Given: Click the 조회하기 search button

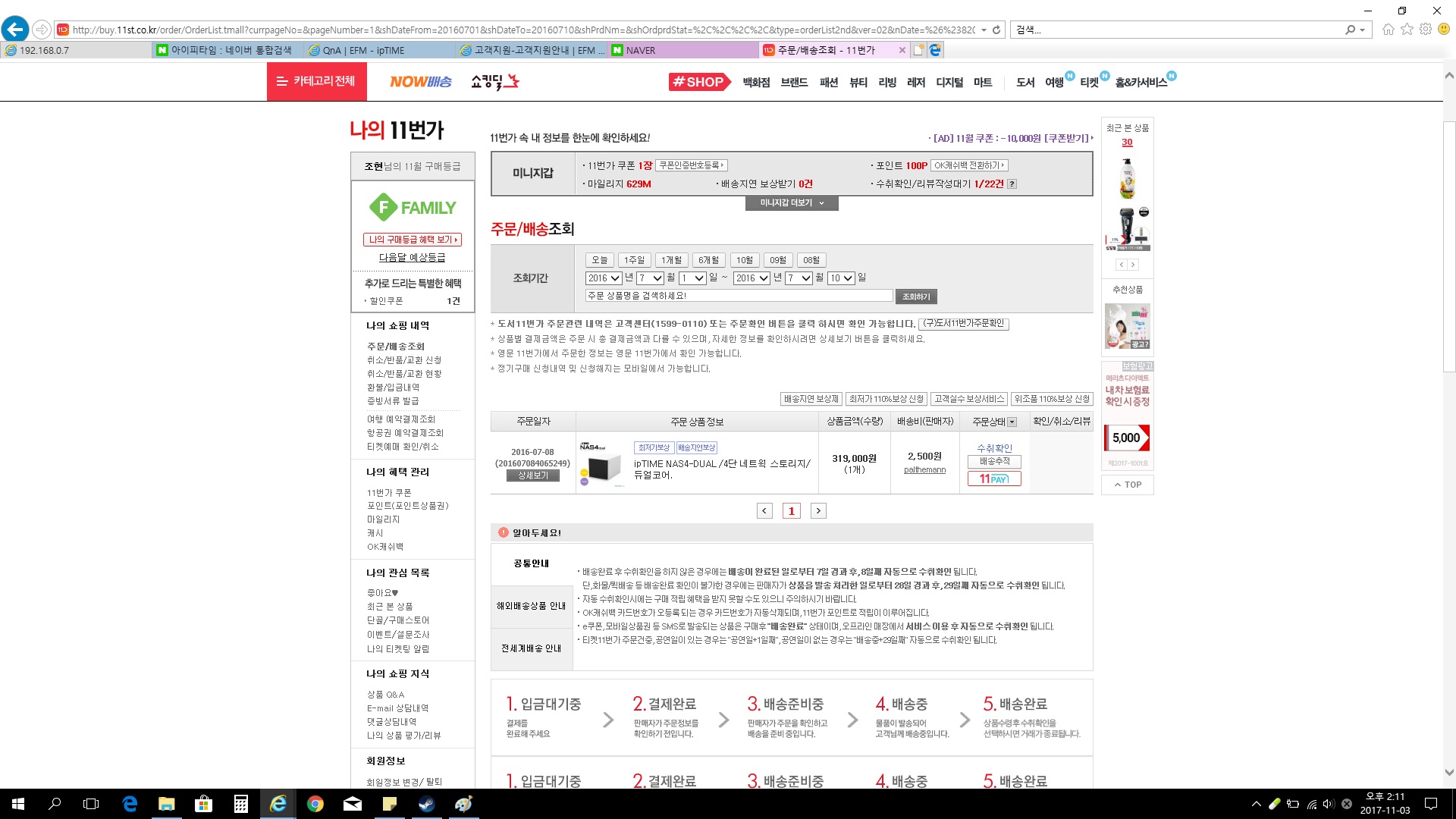Looking at the screenshot, I should pos(916,297).
